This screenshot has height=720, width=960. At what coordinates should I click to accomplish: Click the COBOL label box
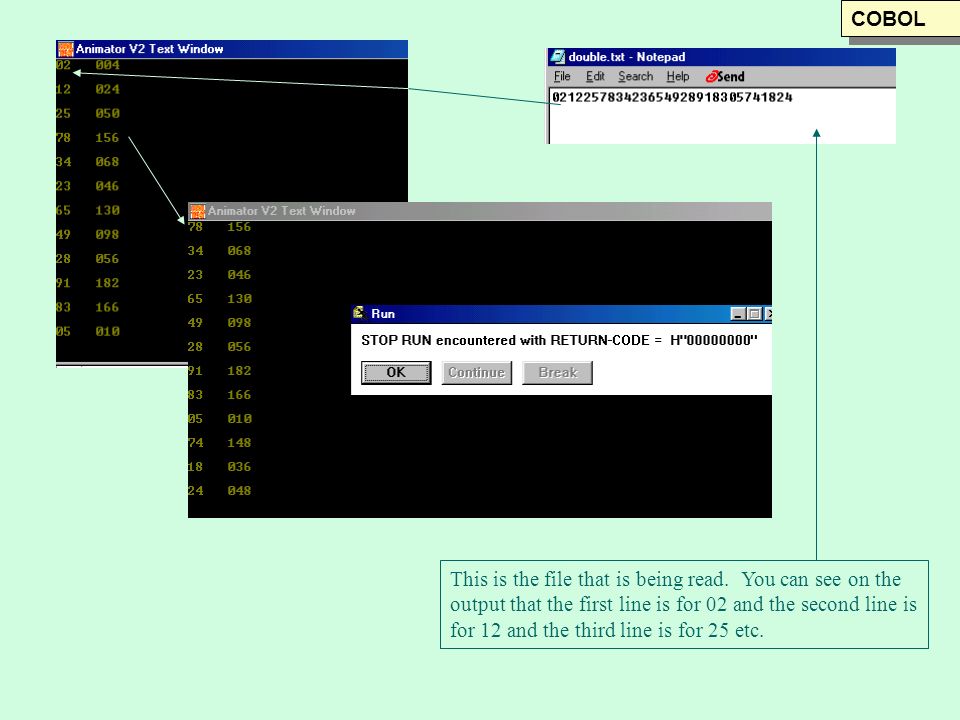coord(900,18)
